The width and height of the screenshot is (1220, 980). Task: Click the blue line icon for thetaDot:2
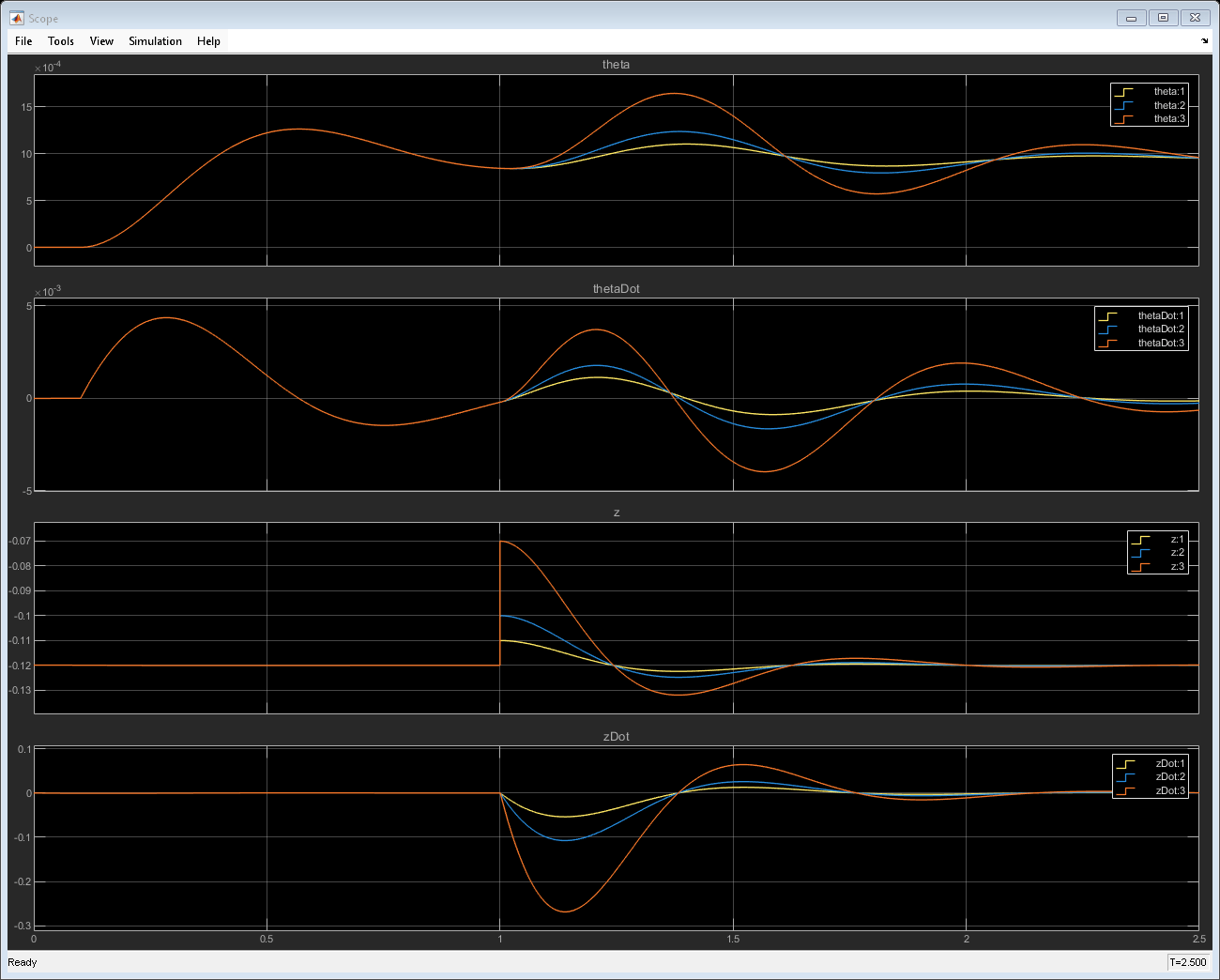[x=1108, y=329]
